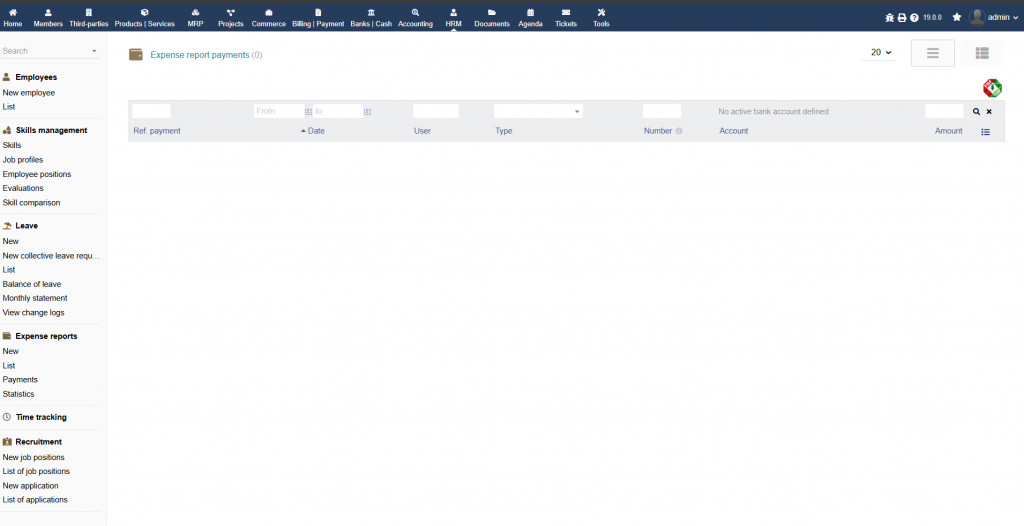Open Employee positions menu entry
Screen dimensions: 1024x526
37,174
